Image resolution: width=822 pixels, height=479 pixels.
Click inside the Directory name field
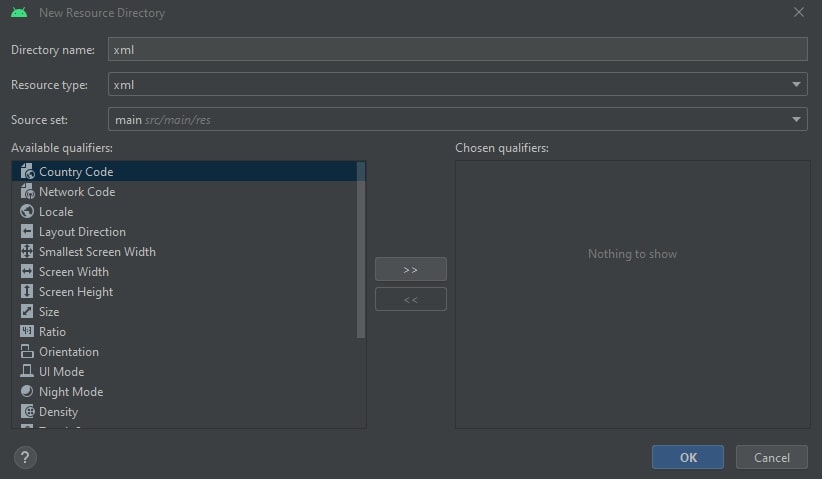pos(457,49)
